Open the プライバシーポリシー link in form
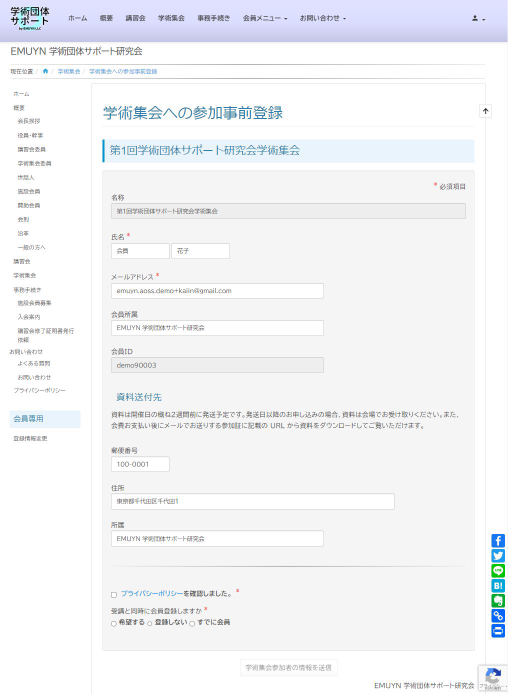The height and width of the screenshot is (694, 508). click(152, 594)
